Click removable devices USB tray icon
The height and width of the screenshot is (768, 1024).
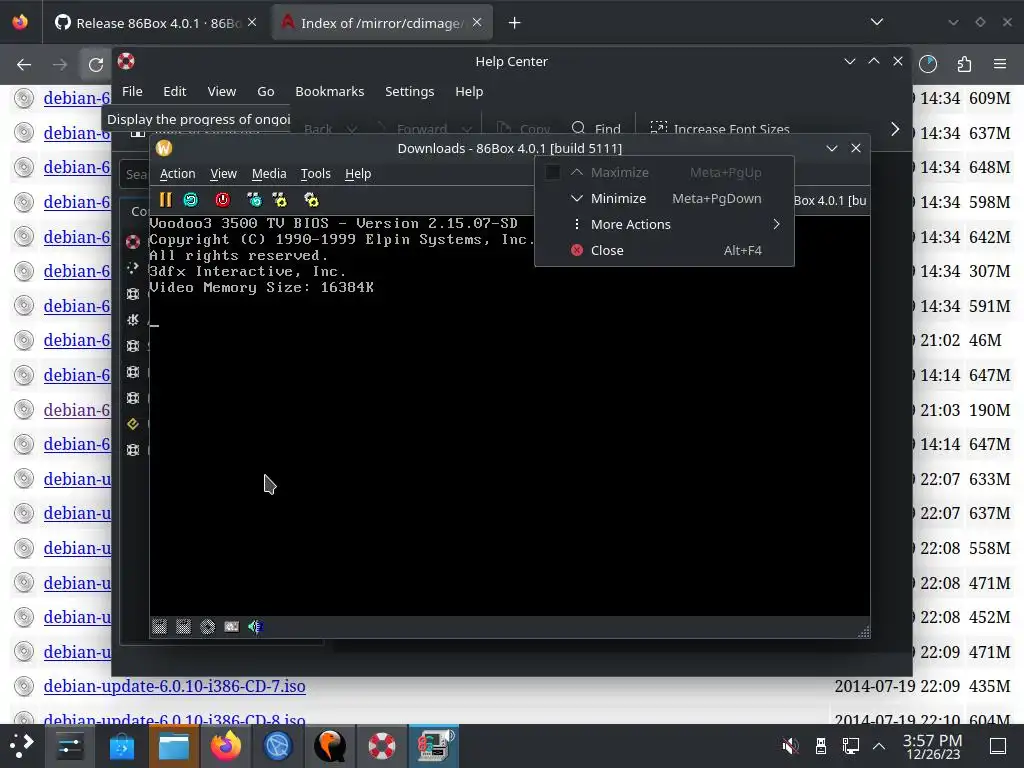[821, 745]
